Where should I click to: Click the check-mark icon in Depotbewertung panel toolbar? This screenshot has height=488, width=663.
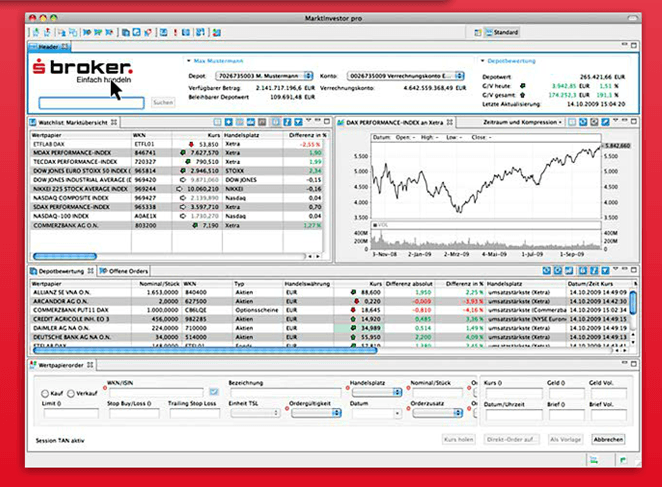[605, 271]
